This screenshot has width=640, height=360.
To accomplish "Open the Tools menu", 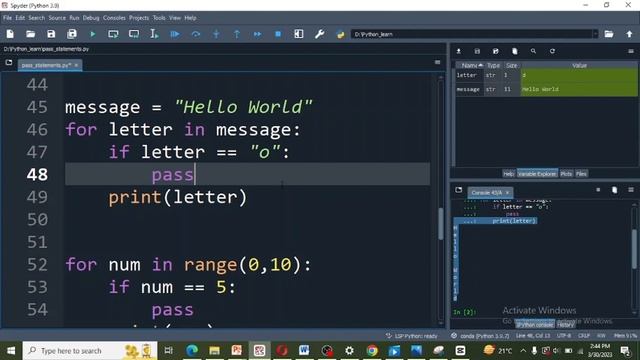I will 159,18.
